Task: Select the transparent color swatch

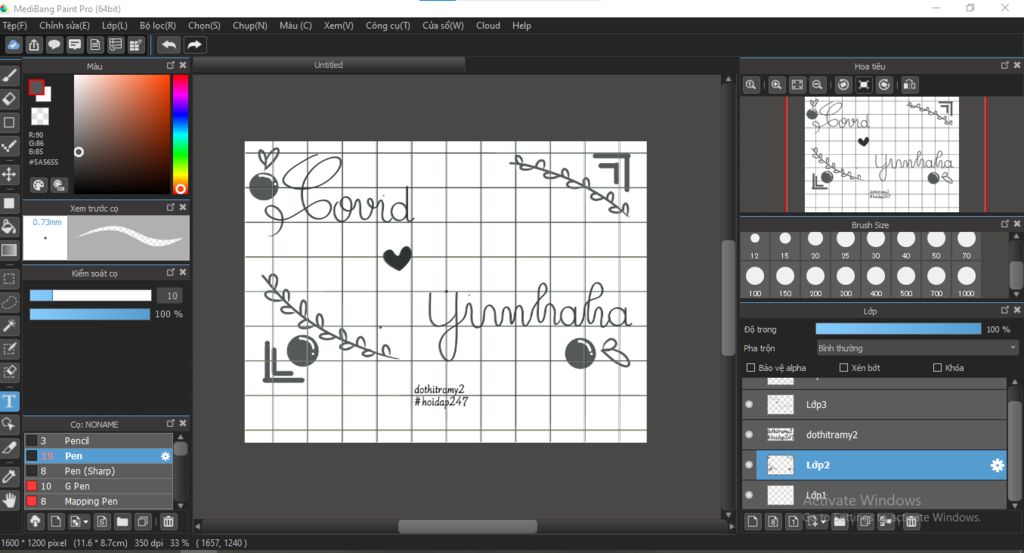Action: tap(40, 116)
